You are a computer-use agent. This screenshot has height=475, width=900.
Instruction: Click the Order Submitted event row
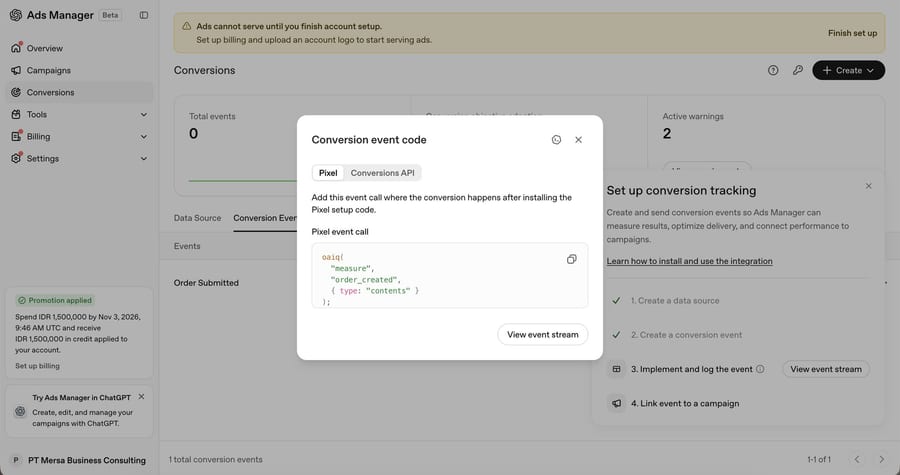tap(207, 283)
